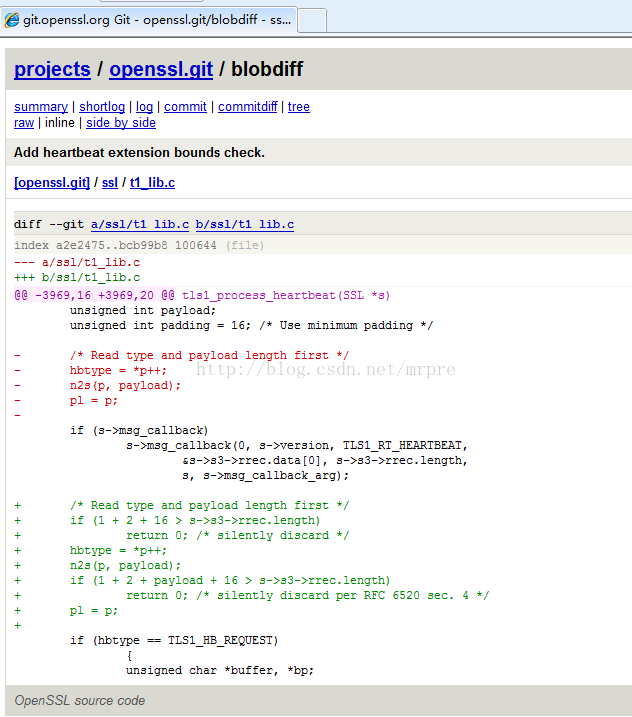This screenshot has height=717, width=632.
Task: Click the '--- a/ssl/t1_lib.c' line
Action: (77, 262)
